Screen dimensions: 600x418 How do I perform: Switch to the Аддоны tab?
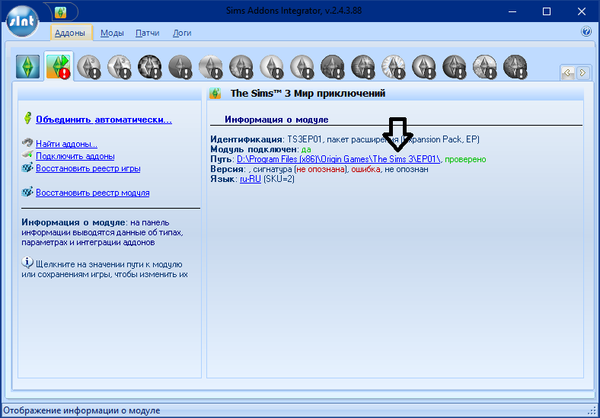[x=70, y=33]
